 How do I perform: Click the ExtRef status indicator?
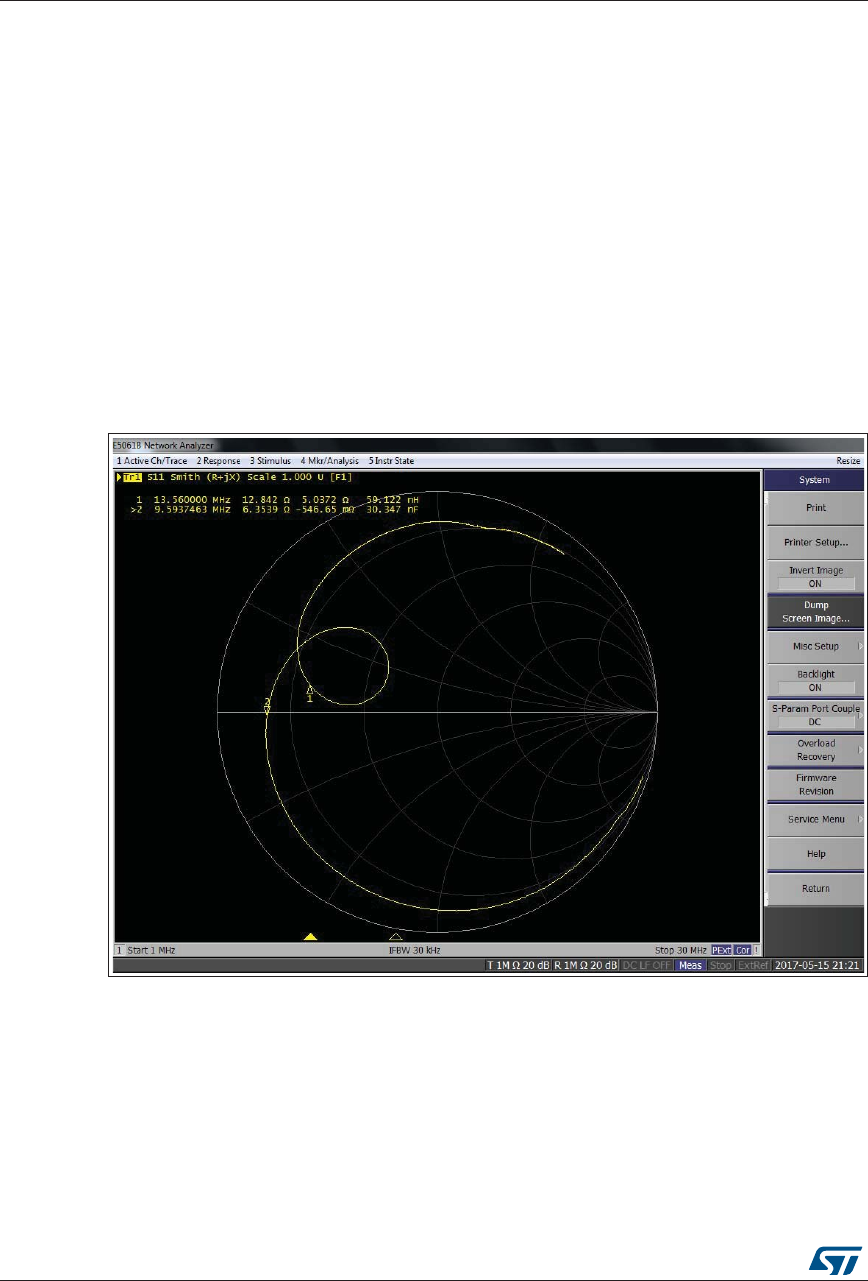coord(752,966)
